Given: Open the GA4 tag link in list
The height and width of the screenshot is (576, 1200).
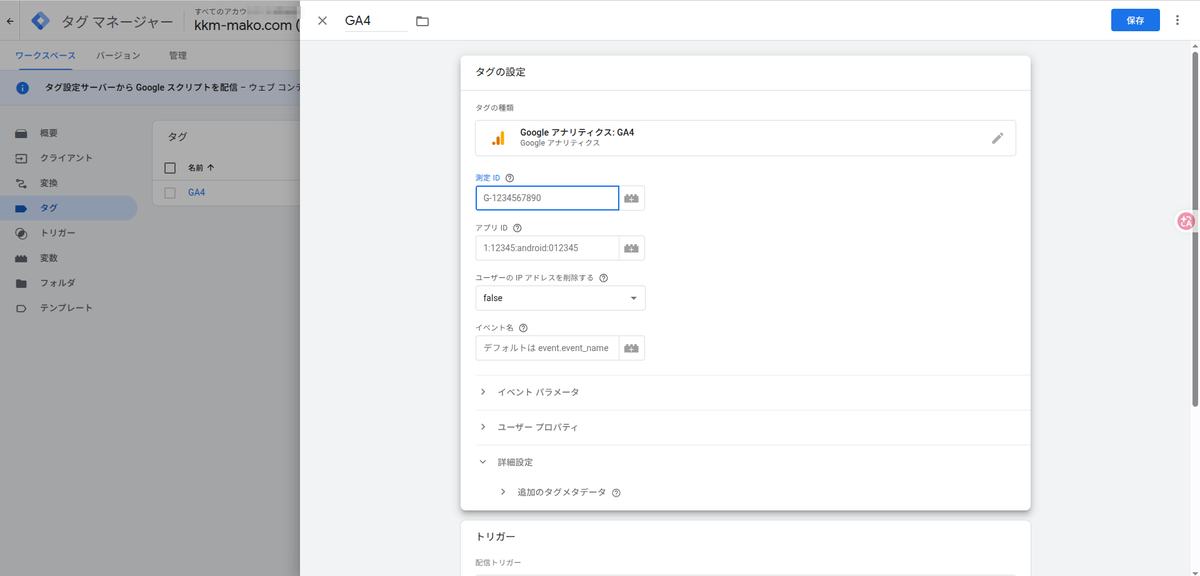Looking at the screenshot, I should [x=196, y=193].
